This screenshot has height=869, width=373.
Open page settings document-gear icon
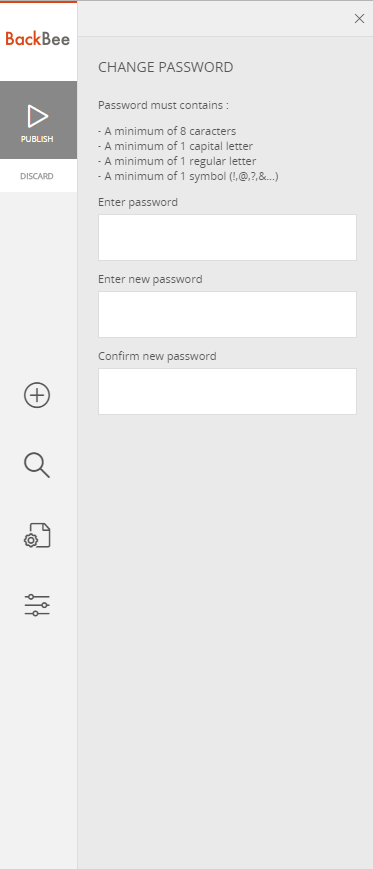coord(37,535)
